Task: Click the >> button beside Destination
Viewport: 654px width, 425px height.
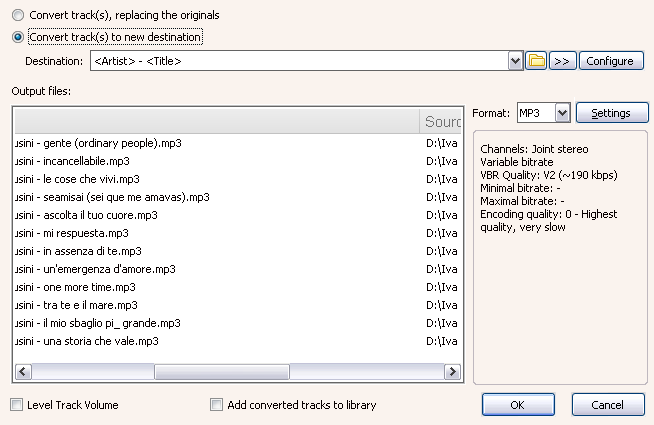Action: [x=563, y=61]
